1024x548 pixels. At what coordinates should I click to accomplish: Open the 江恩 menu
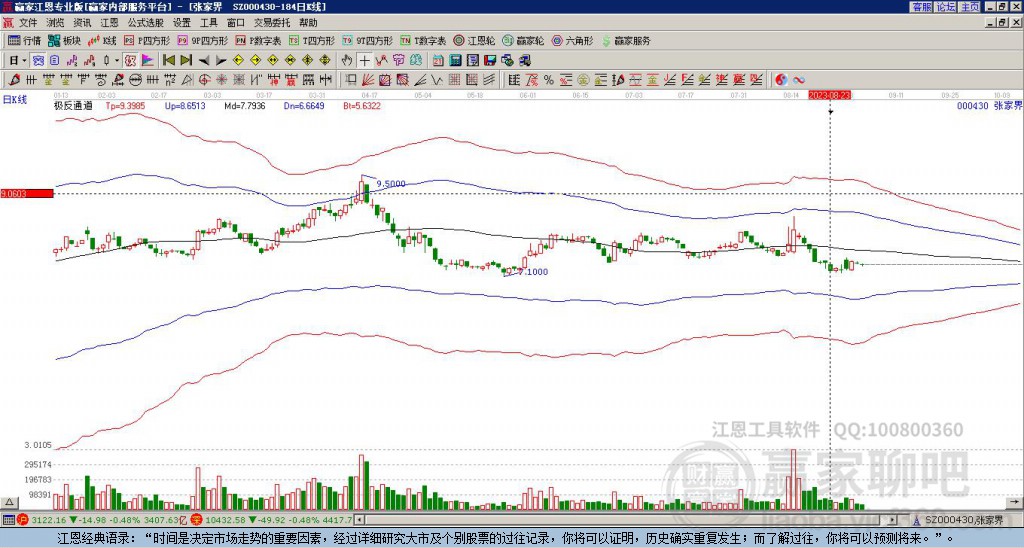(109, 23)
